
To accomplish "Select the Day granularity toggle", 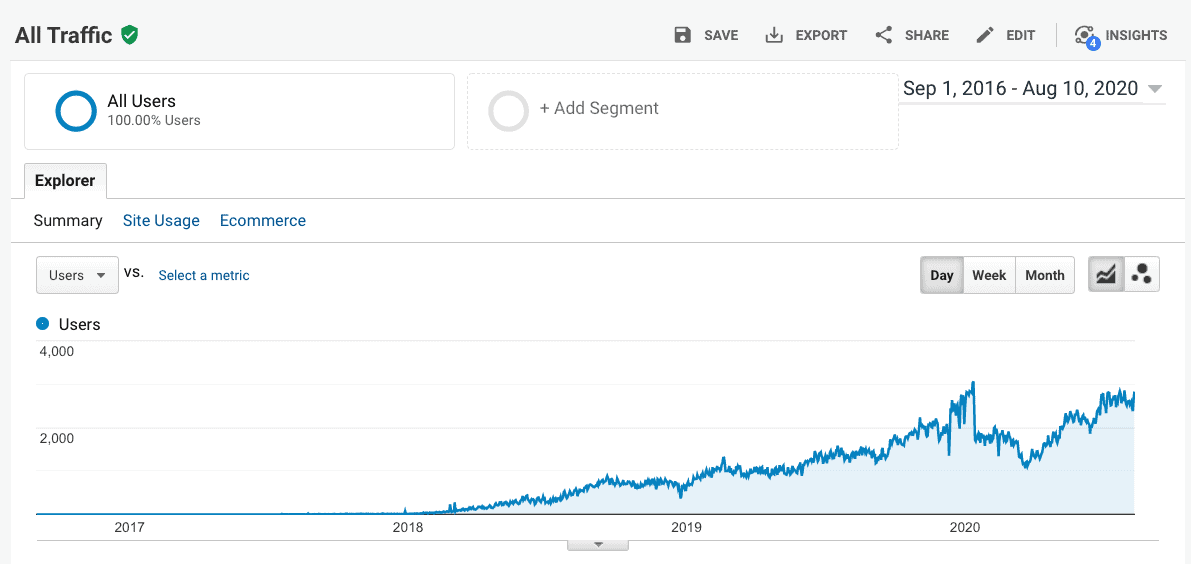I will click(942, 275).
